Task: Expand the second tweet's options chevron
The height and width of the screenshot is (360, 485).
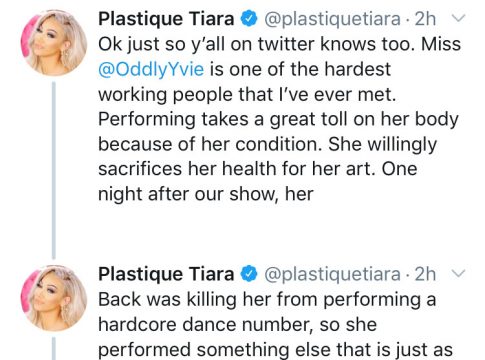Action: point(459,273)
